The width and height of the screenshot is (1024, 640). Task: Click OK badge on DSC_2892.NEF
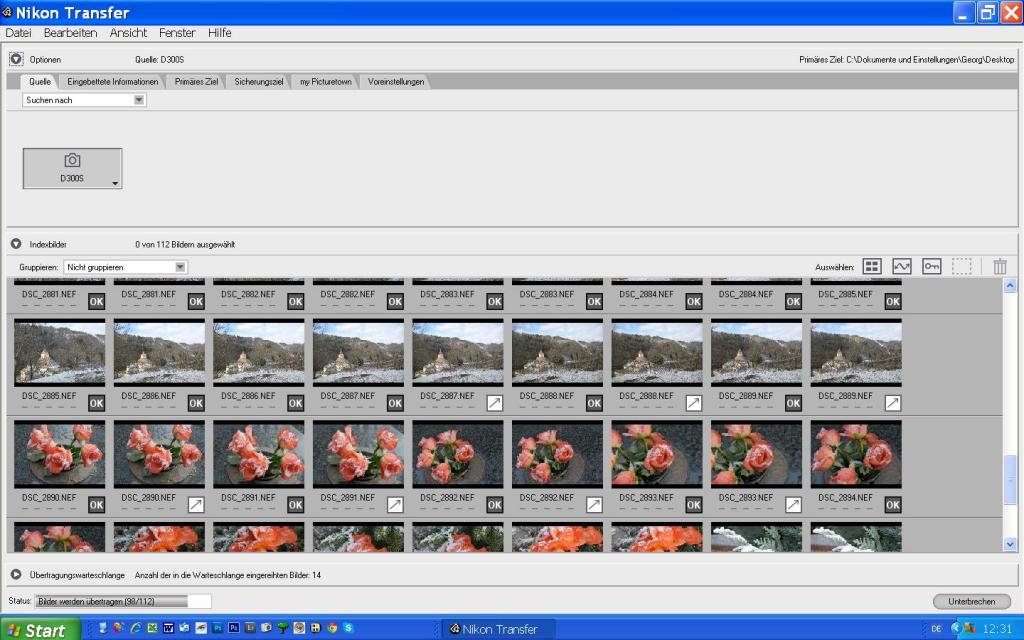pos(494,505)
